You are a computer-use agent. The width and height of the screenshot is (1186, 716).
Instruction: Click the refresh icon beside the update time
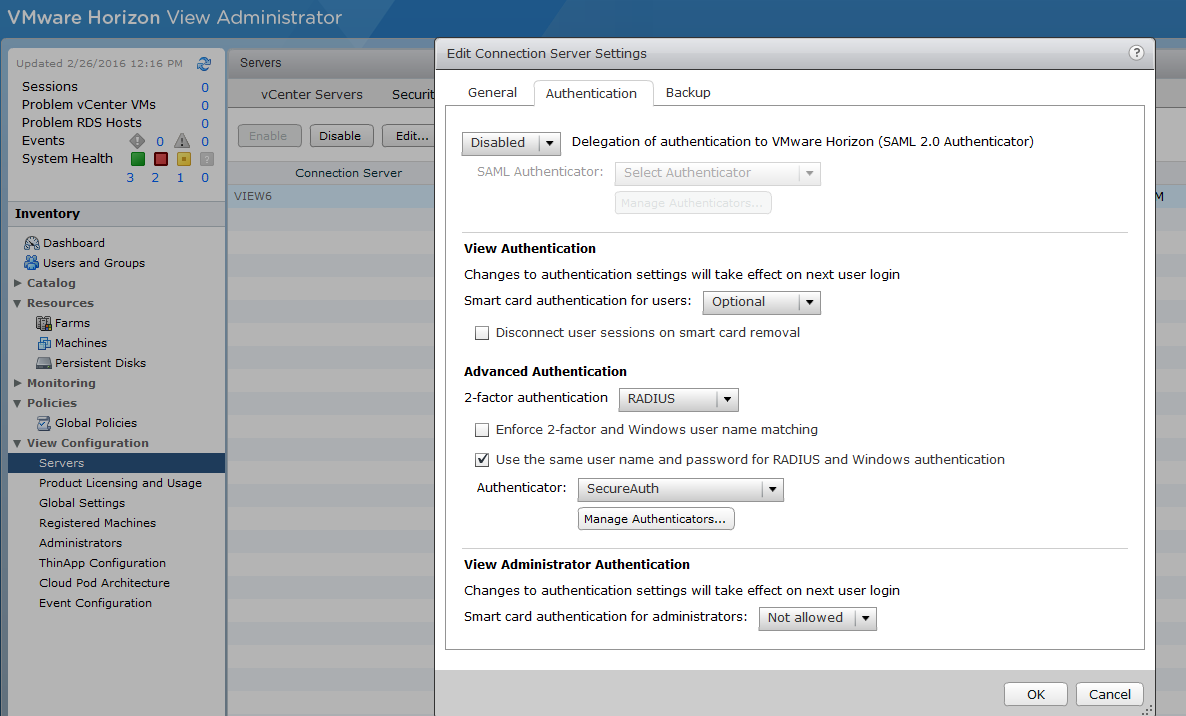(204, 63)
